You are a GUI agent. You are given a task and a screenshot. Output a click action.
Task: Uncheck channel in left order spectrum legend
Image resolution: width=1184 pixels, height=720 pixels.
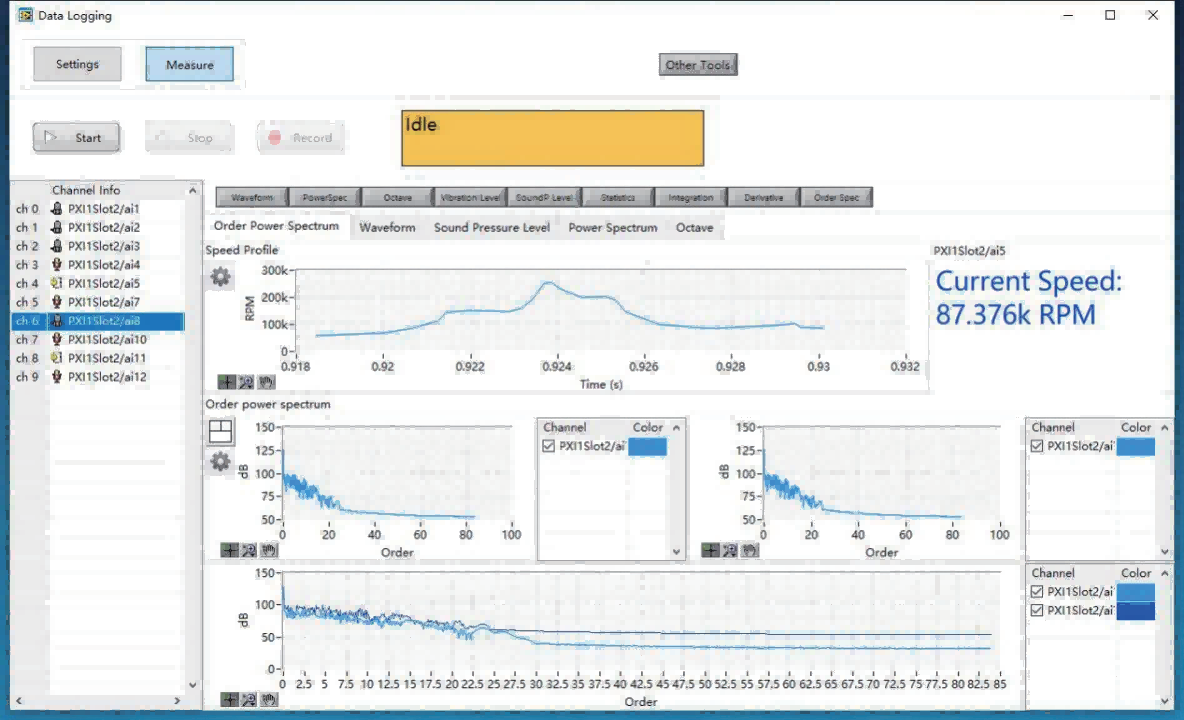[549, 446]
